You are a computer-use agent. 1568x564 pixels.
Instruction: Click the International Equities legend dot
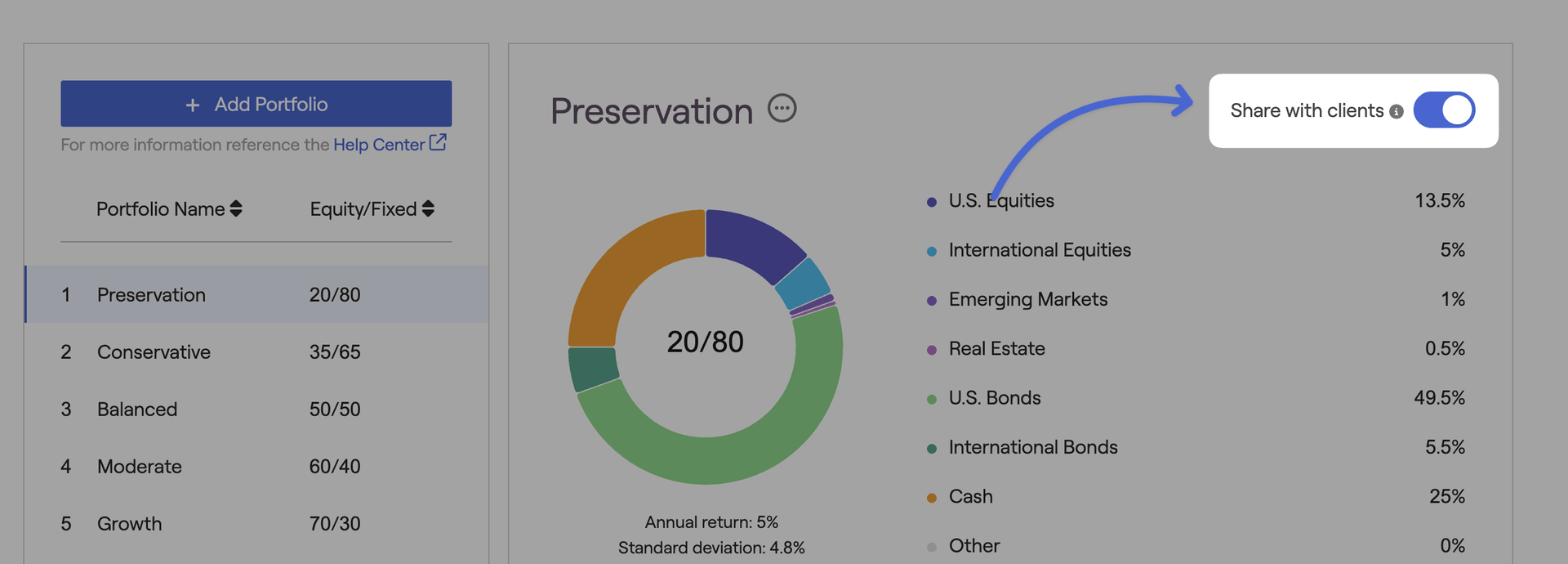[x=931, y=252]
